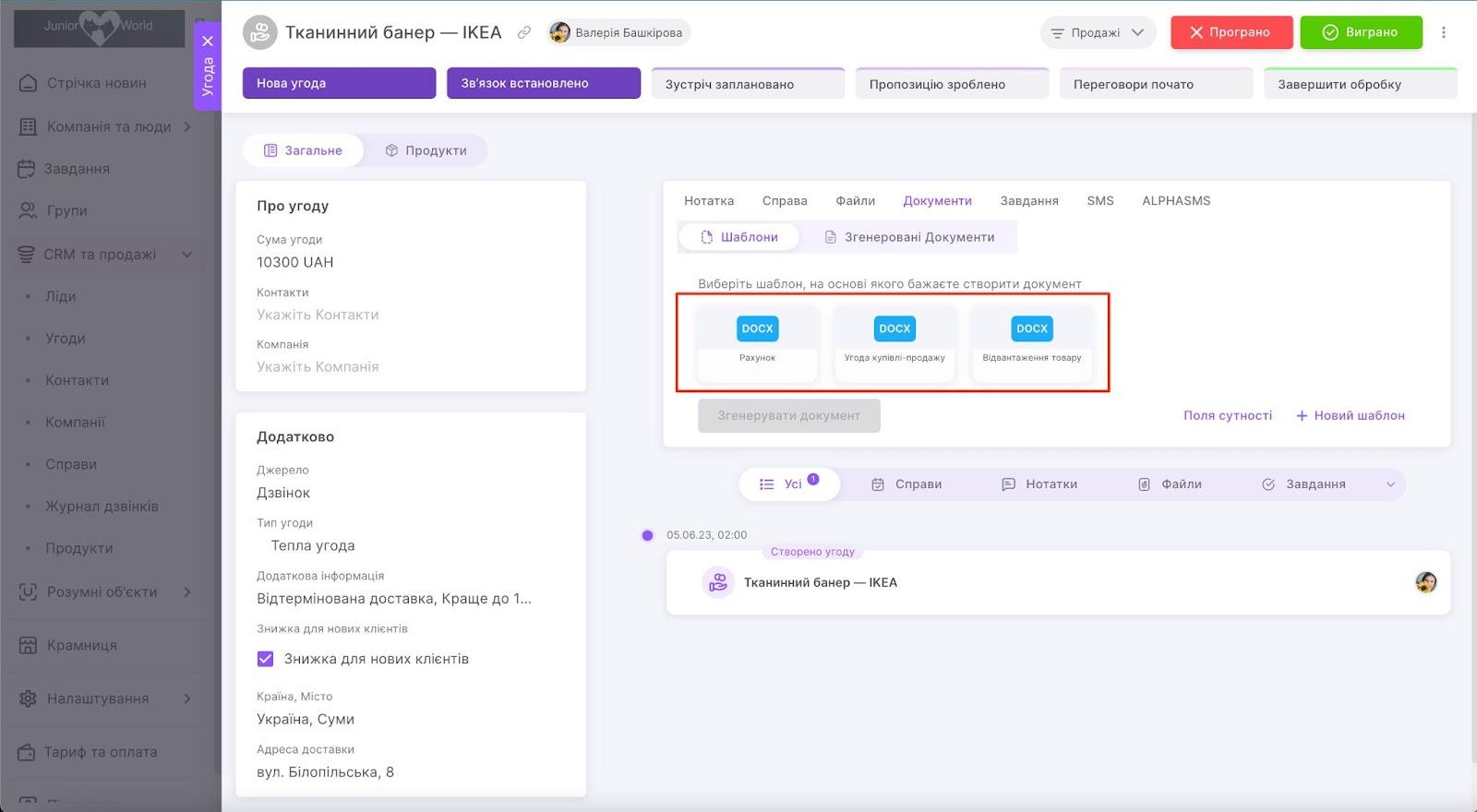
Task: Open the Продажі pipeline dropdown
Action: [x=1098, y=32]
